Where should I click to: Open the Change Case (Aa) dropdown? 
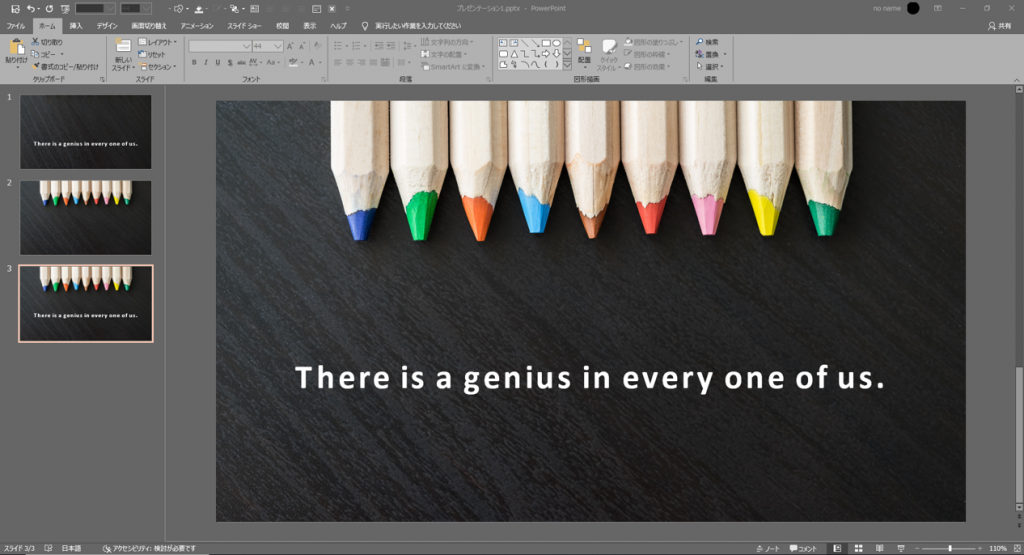273,63
